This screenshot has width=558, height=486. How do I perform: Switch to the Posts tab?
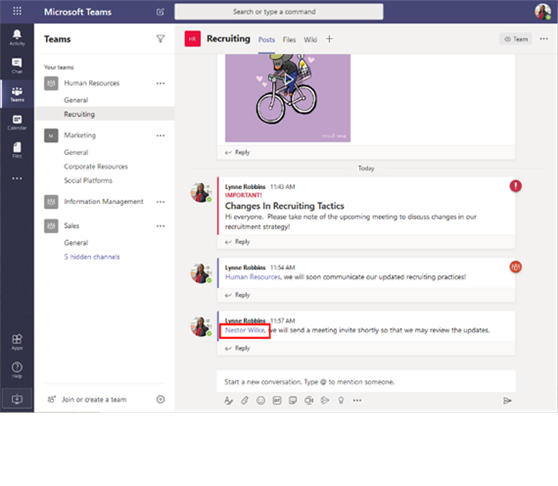267,39
